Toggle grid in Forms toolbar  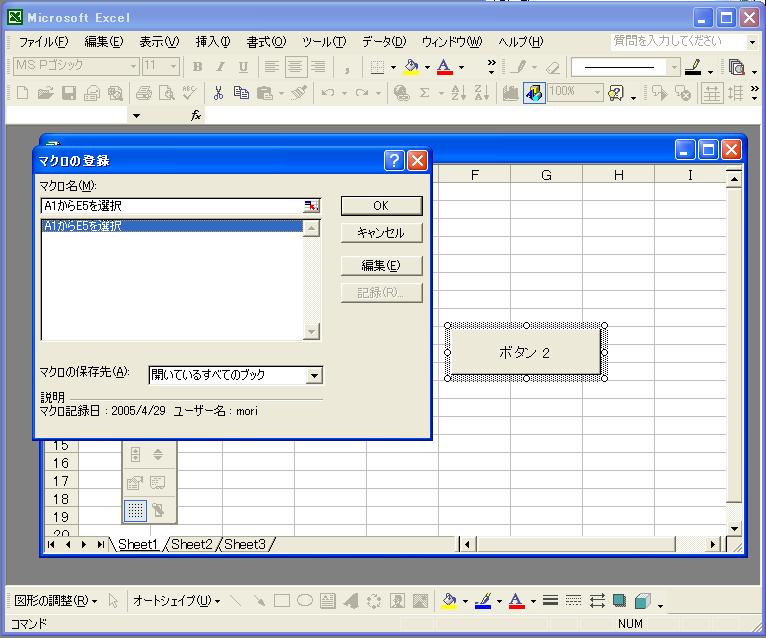tap(135, 510)
